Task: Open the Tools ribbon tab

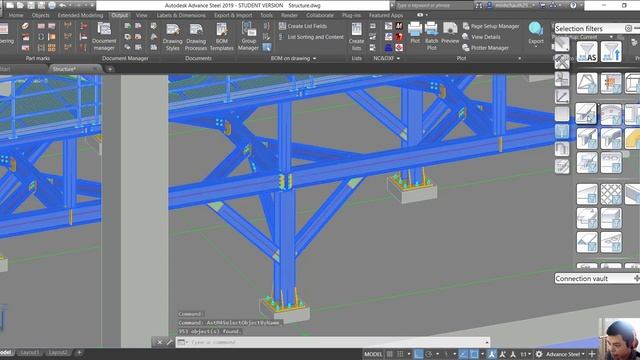Action: 266,15
